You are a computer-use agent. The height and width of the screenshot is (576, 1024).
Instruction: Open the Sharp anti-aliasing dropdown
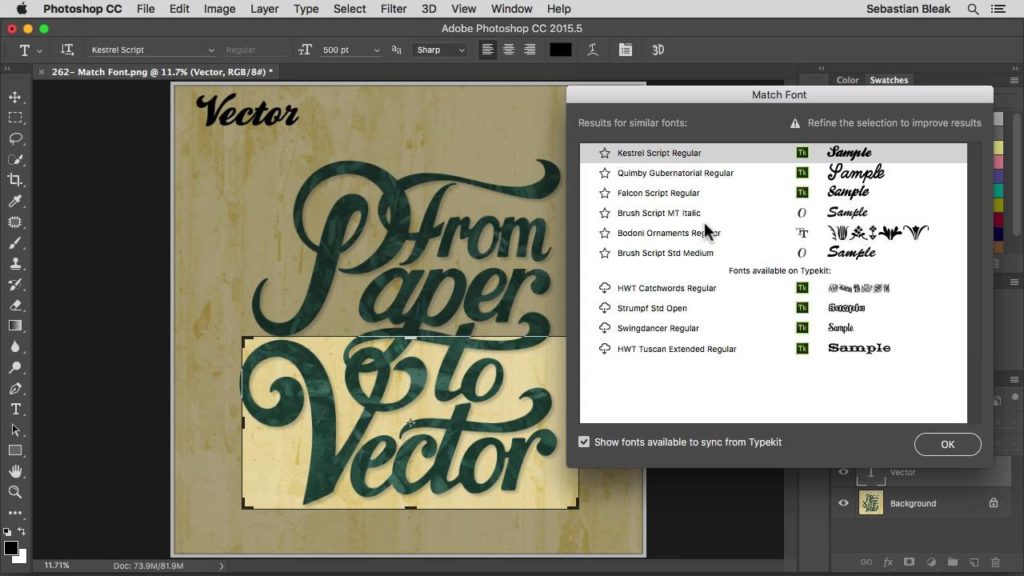pyautogui.click(x=461, y=49)
